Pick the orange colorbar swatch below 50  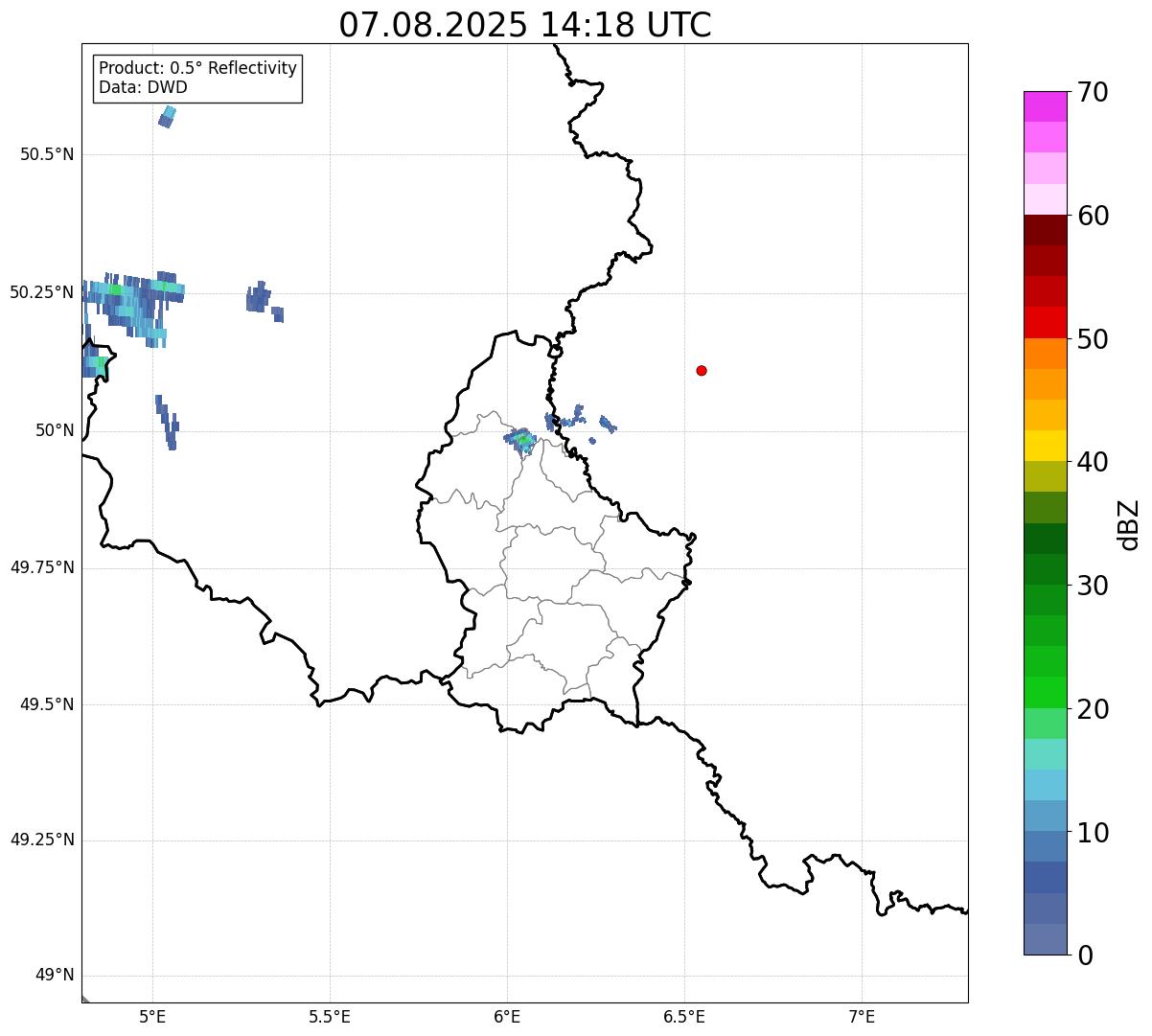coord(1045,354)
